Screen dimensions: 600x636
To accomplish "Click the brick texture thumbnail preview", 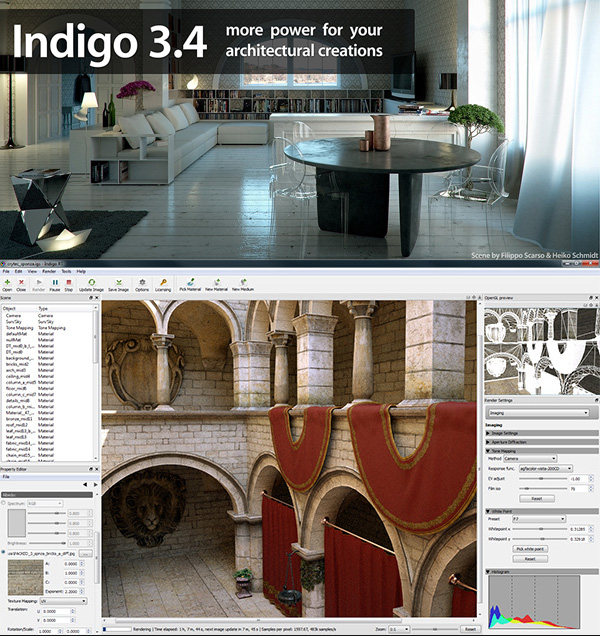I will click(x=25, y=577).
